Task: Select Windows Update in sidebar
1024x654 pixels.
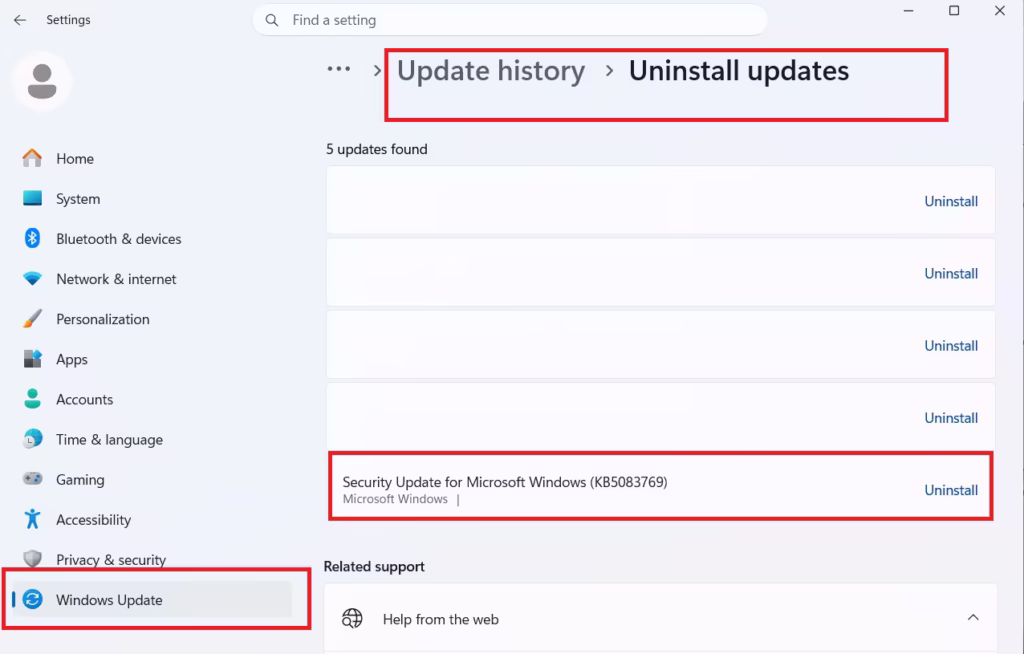Action: coord(152,599)
